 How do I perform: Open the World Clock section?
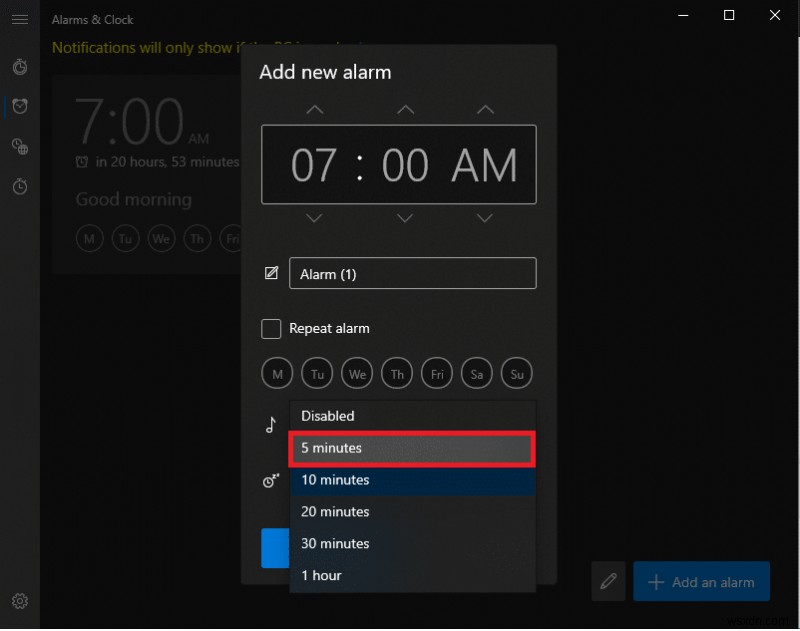pos(20,146)
